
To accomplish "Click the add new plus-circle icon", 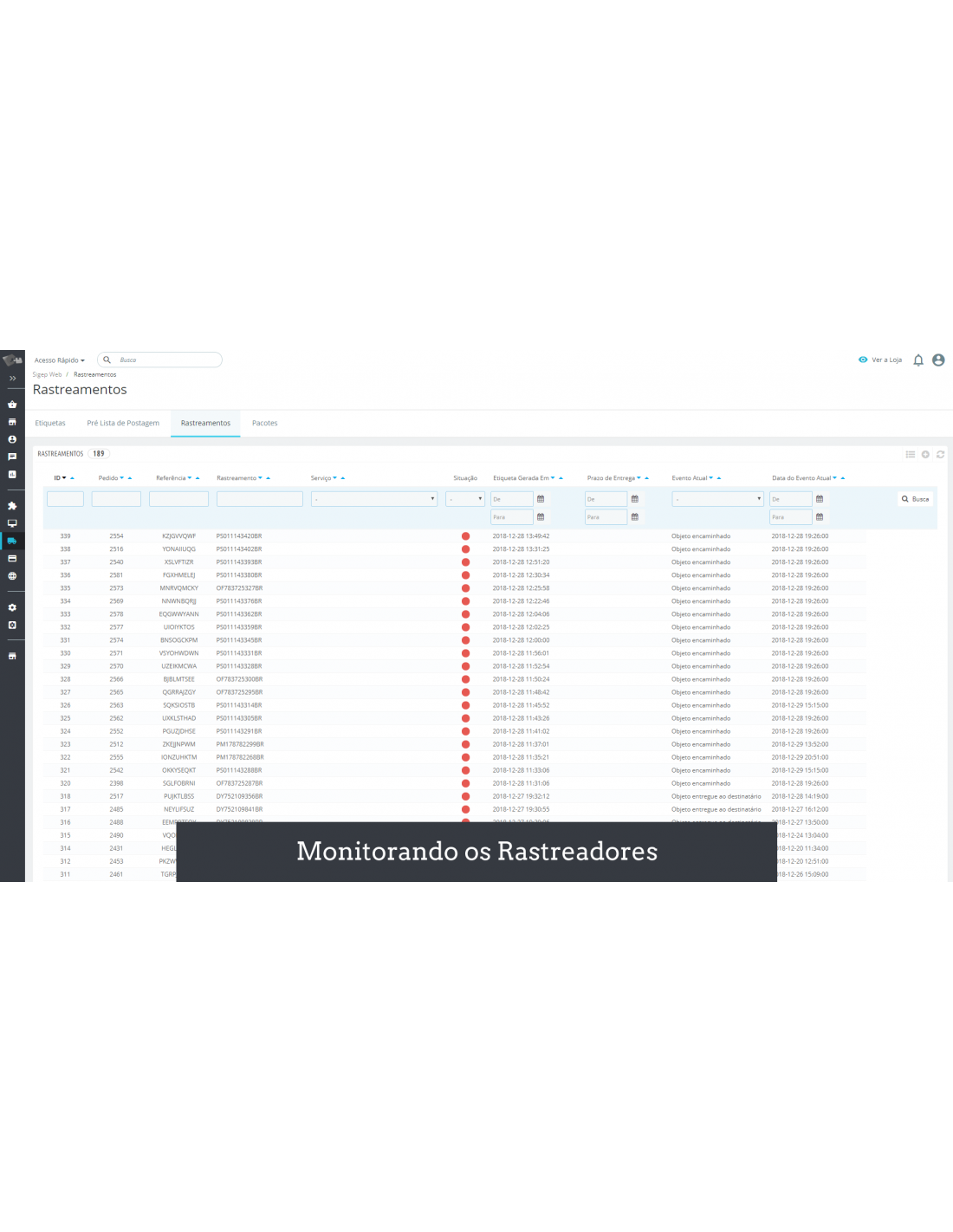I will click(925, 454).
